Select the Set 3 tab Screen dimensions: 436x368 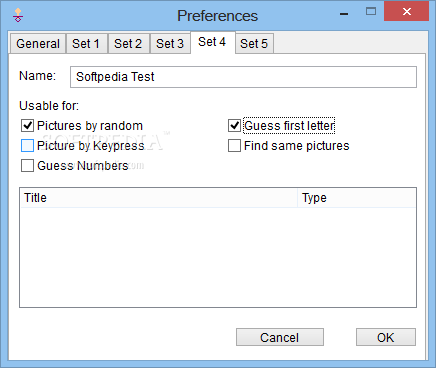(170, 44)
